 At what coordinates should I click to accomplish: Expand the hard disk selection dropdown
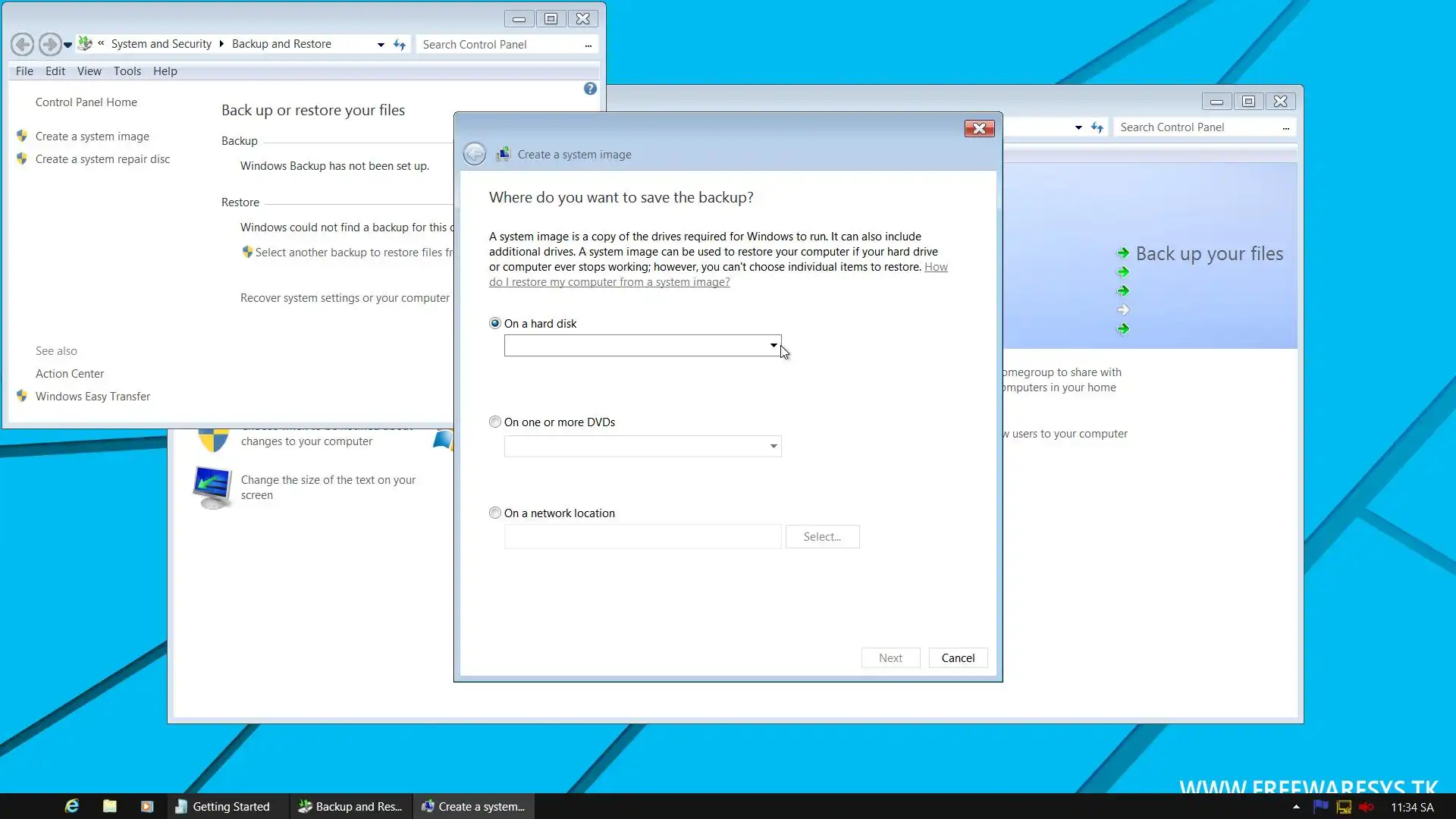point(773,346)
